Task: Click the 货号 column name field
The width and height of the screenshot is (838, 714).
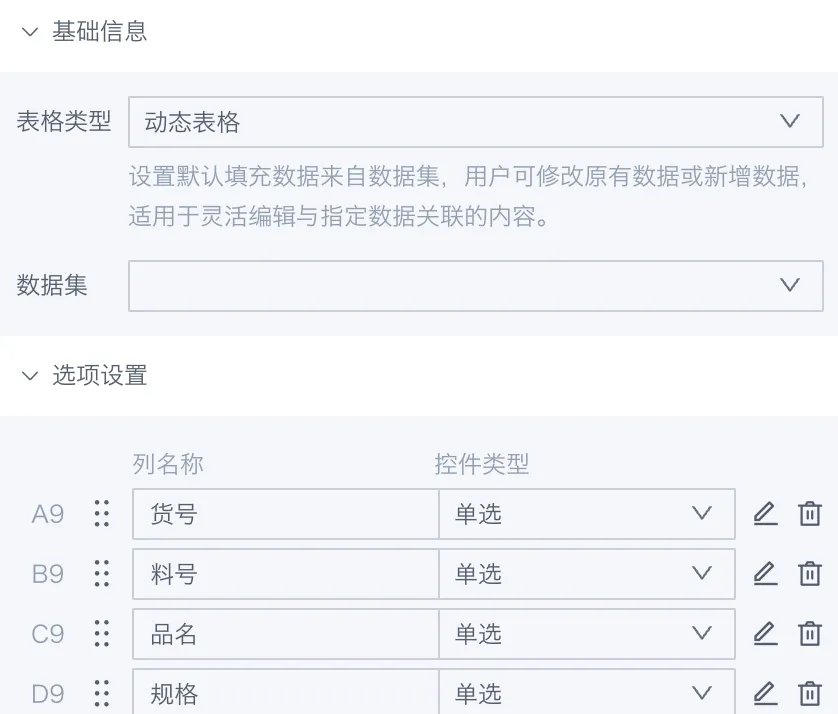Action: tap(285, 514)
